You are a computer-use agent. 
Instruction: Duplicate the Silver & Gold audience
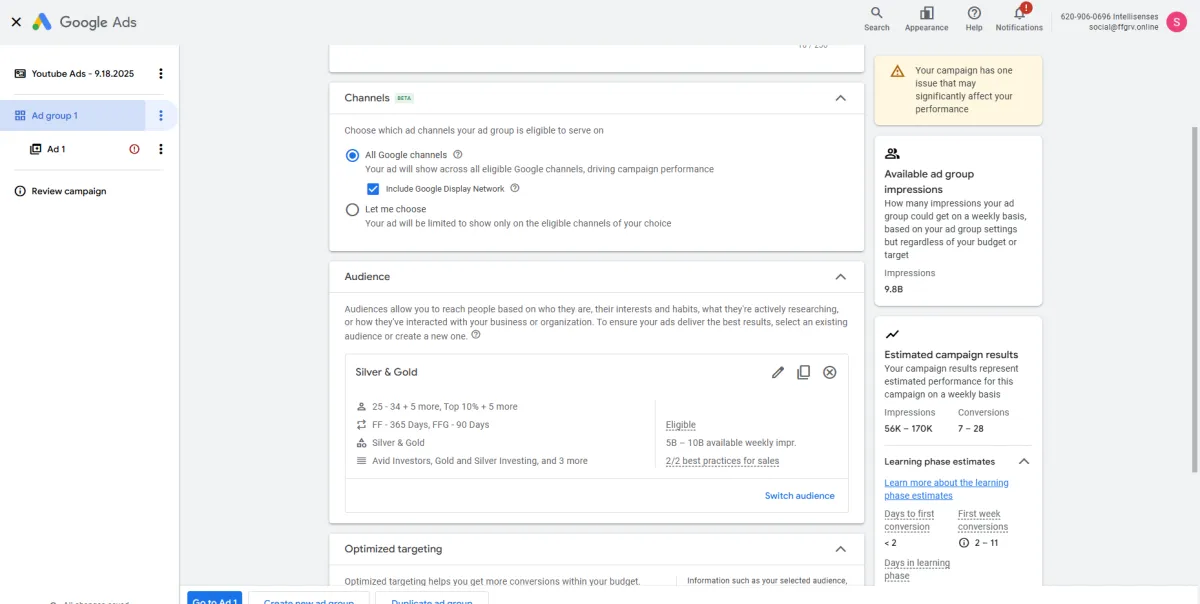[x=803, y=372]
